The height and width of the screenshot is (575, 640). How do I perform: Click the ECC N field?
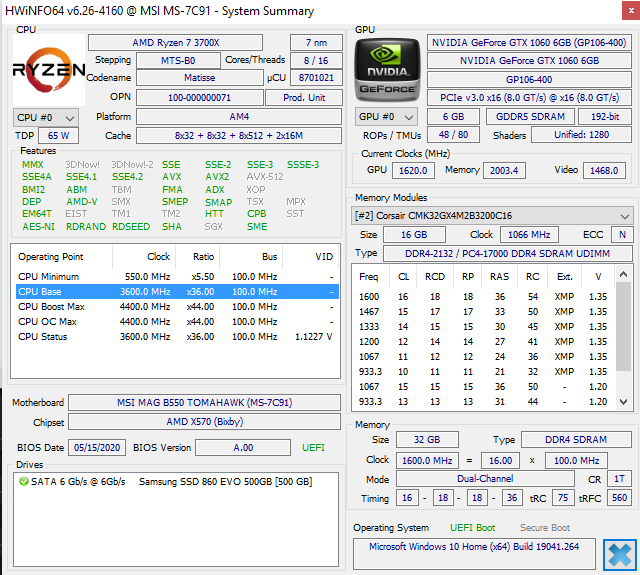(x=622, y=235)
